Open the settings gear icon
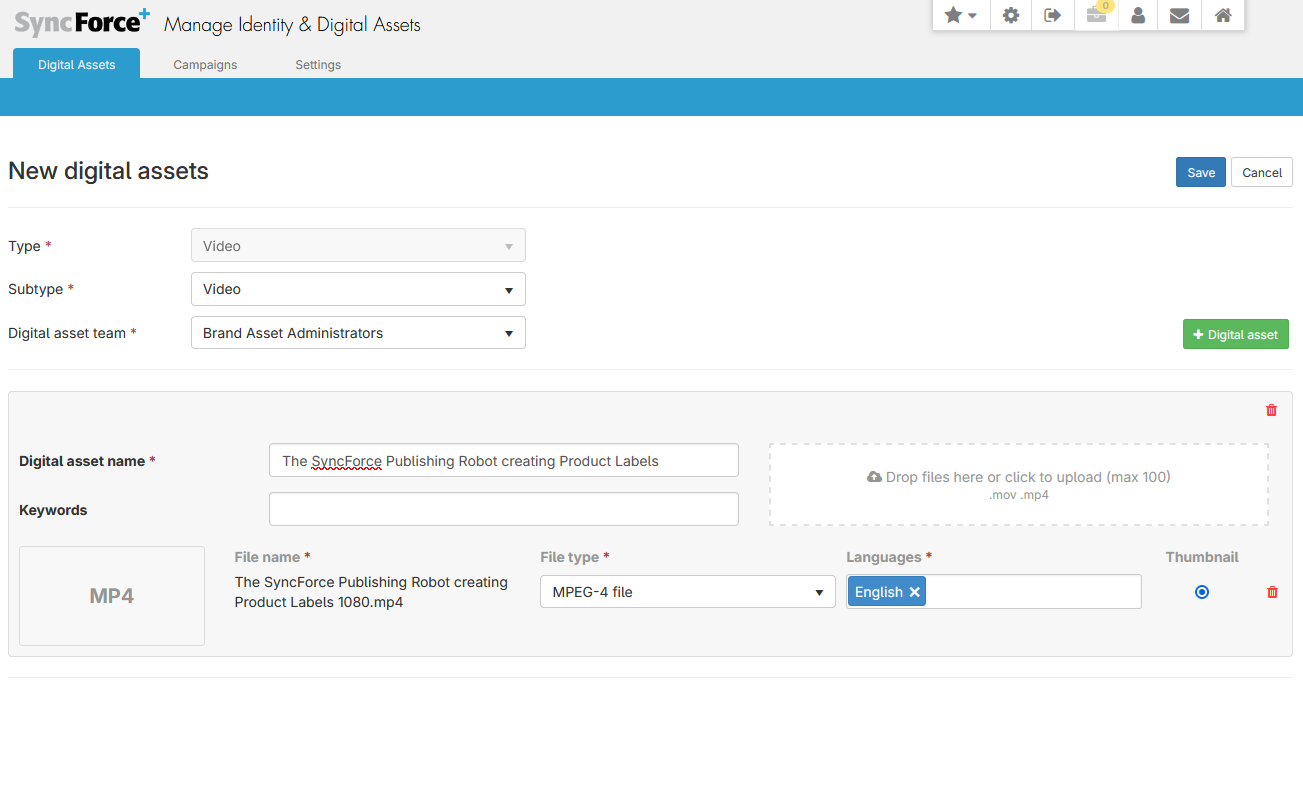 point(1011,15)
